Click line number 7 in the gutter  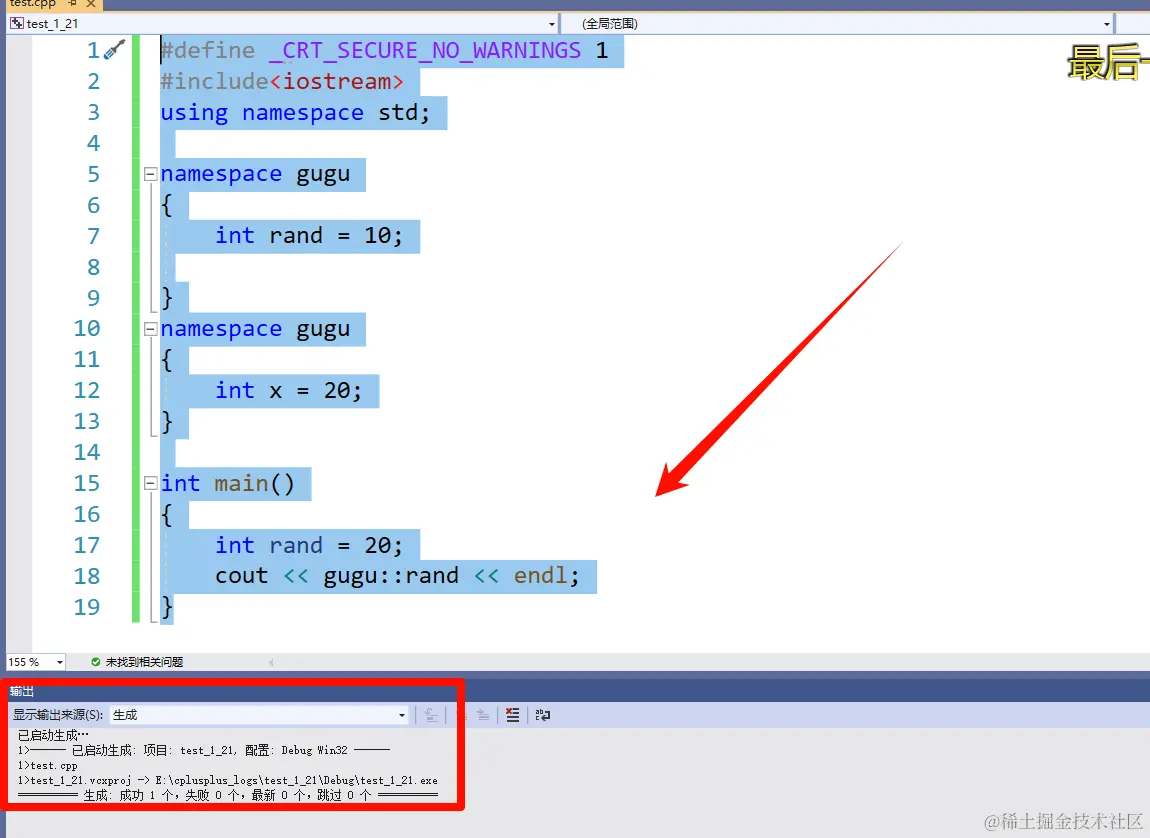[93, 236]
